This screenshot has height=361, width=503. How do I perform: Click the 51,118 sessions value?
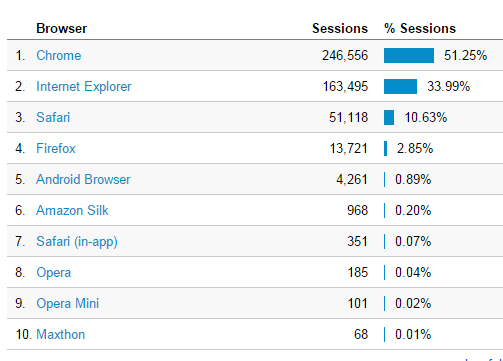349,117
